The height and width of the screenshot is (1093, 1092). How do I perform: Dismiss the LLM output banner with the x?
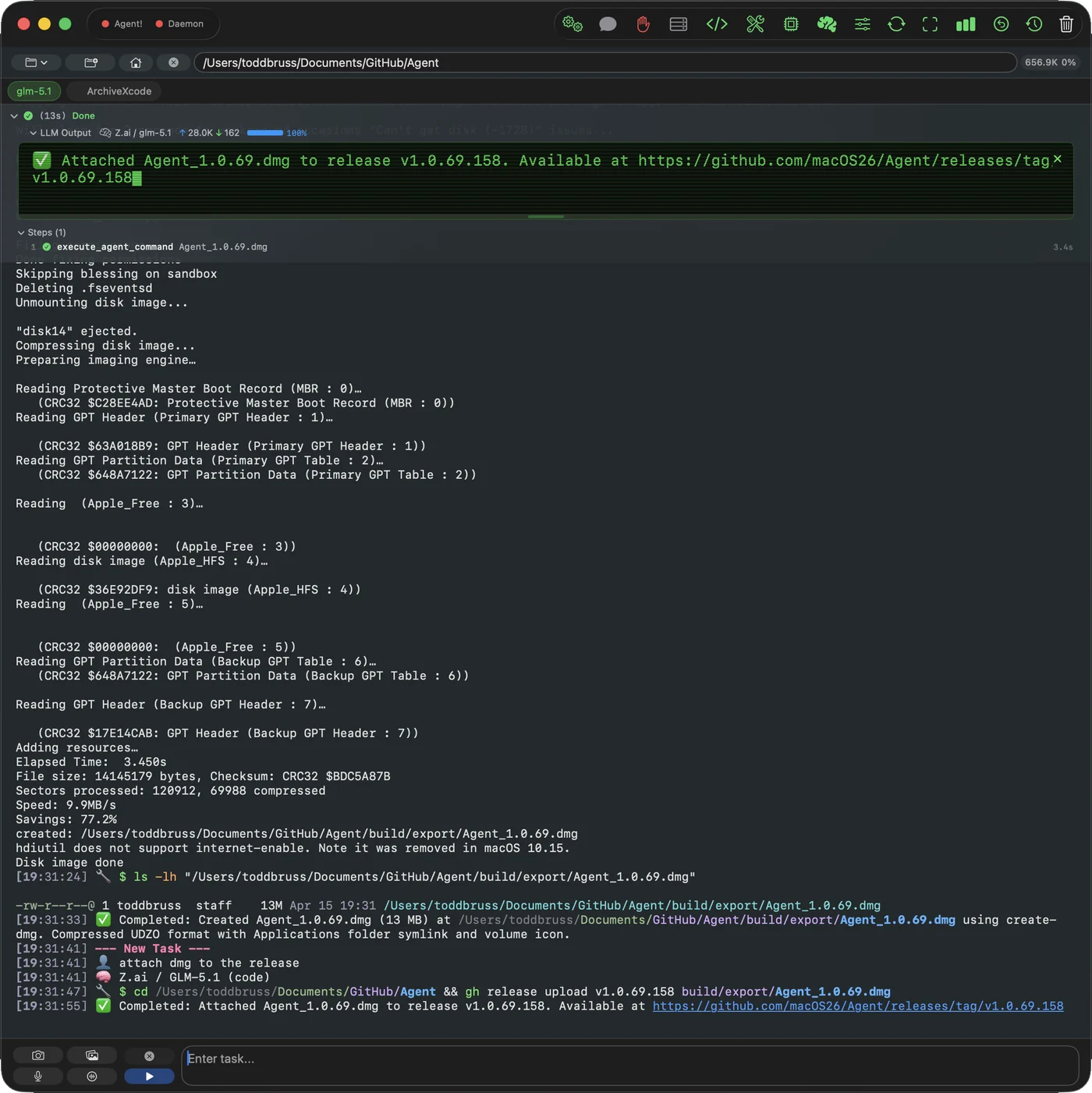pos(1058,159)
